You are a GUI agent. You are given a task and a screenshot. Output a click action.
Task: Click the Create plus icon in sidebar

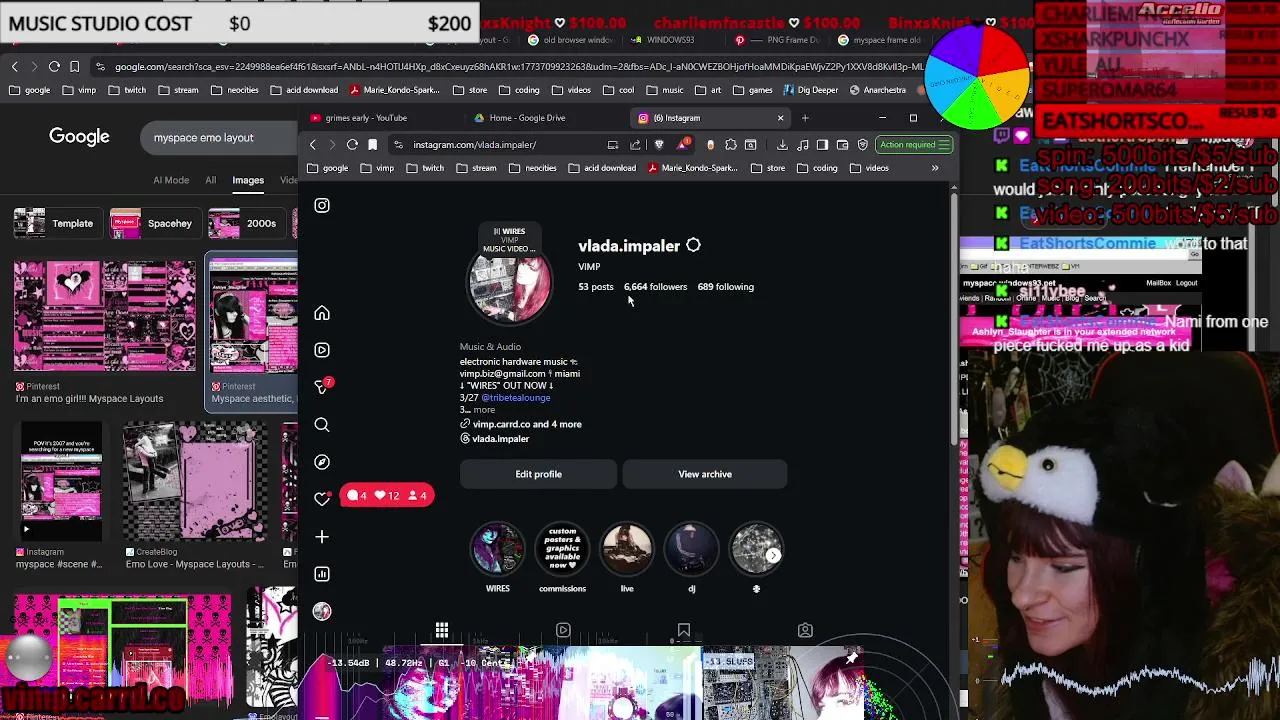322,537
